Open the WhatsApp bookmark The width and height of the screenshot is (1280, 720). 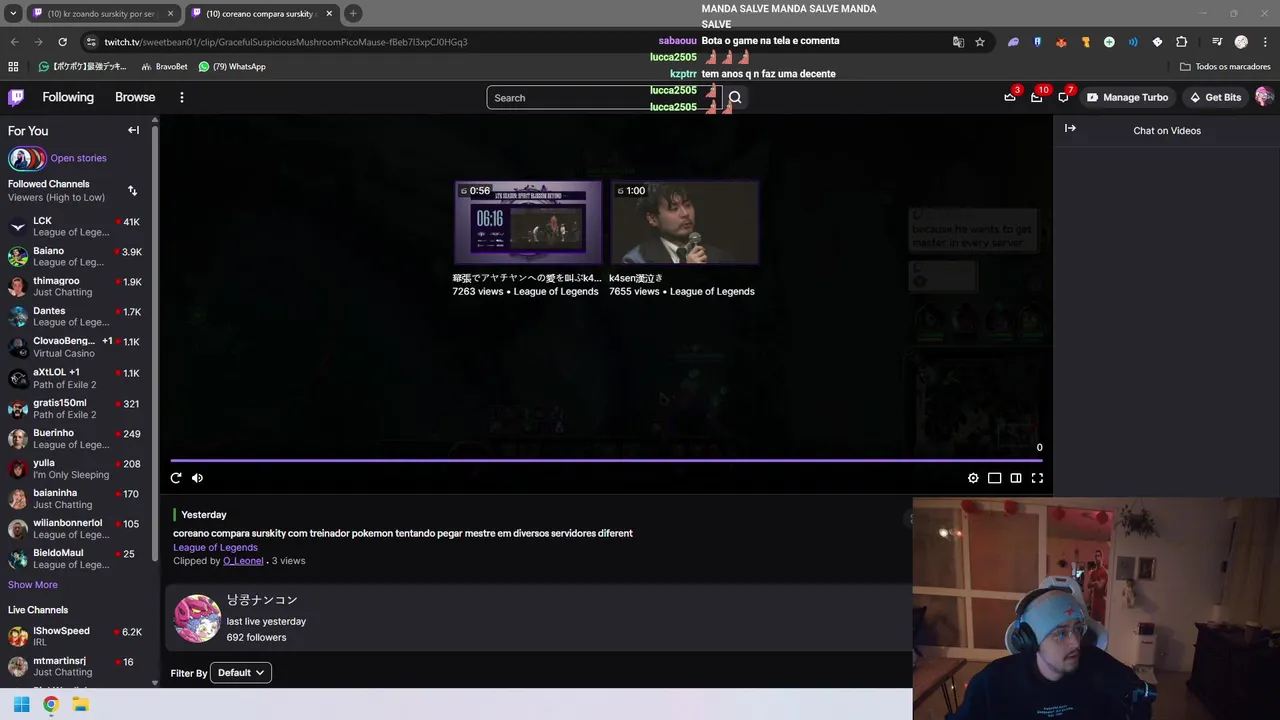(x=232, y=66)
